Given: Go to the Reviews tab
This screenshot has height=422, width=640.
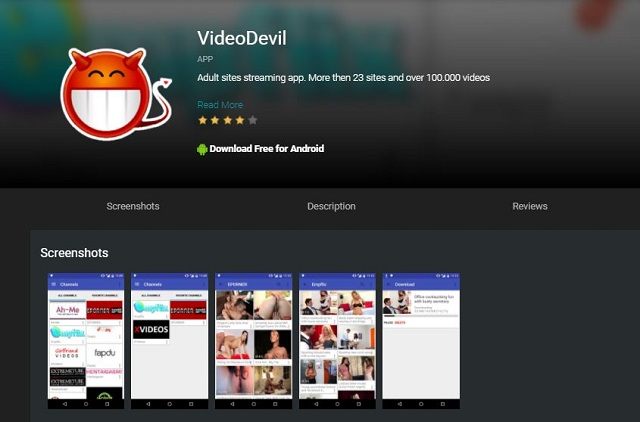Looking at the screenshot, I should (530, 206).
